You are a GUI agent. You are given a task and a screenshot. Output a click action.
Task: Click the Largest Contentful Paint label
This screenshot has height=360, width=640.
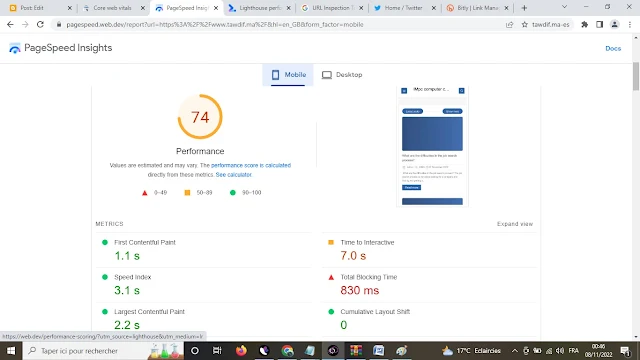[x=149, y=312]
